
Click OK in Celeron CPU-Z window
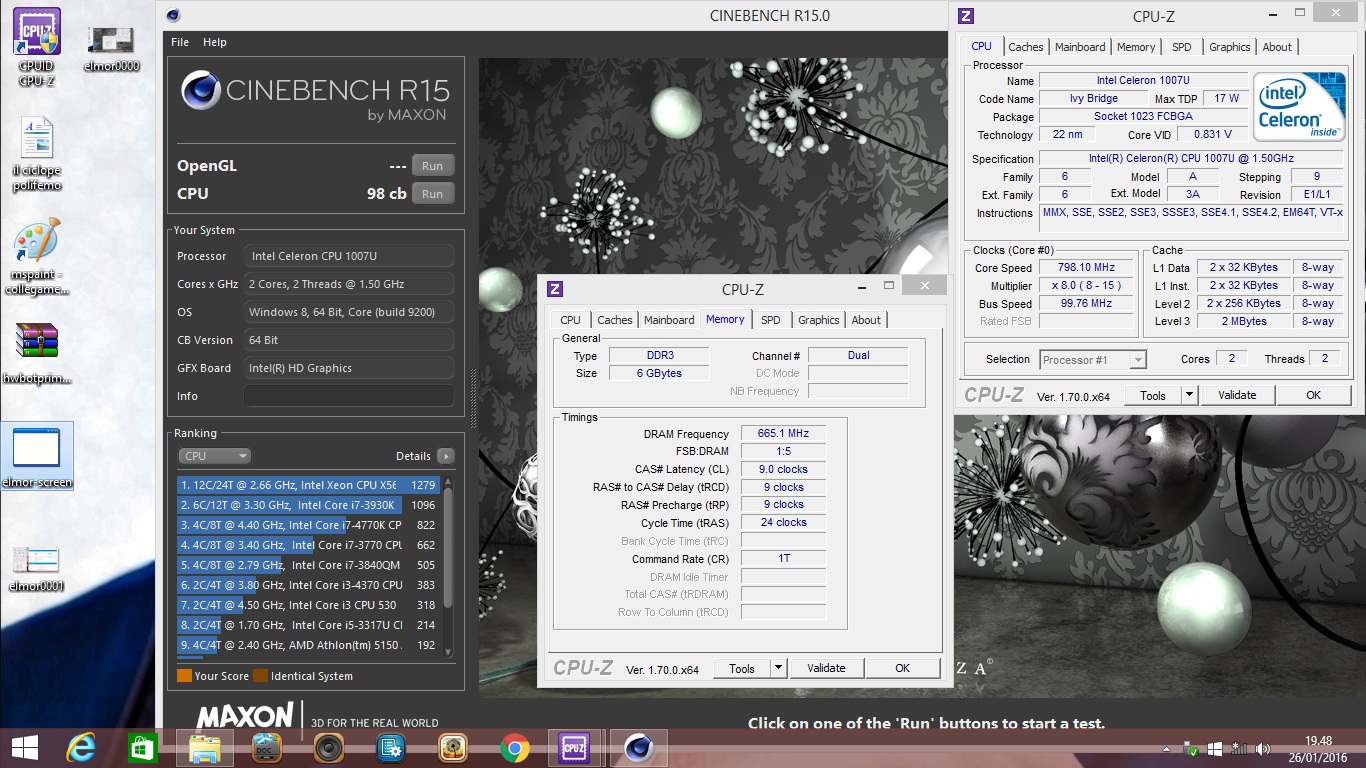pos(1313,395)
